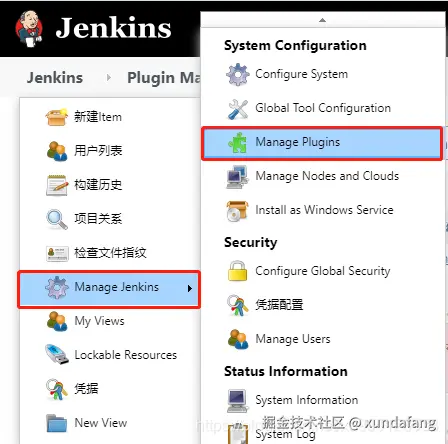Click the Jenkins butler logo icon
Image resolution: width=448 pixels, height=444 pixels.
(29, 29)
